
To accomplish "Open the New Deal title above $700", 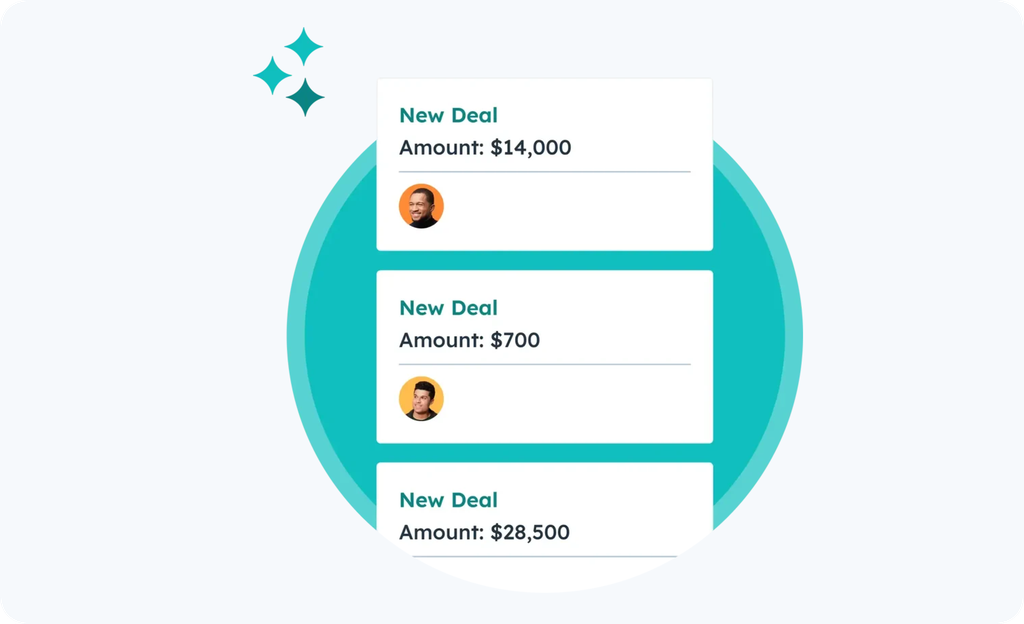I will pyautogui.click(x=448, y=308).
